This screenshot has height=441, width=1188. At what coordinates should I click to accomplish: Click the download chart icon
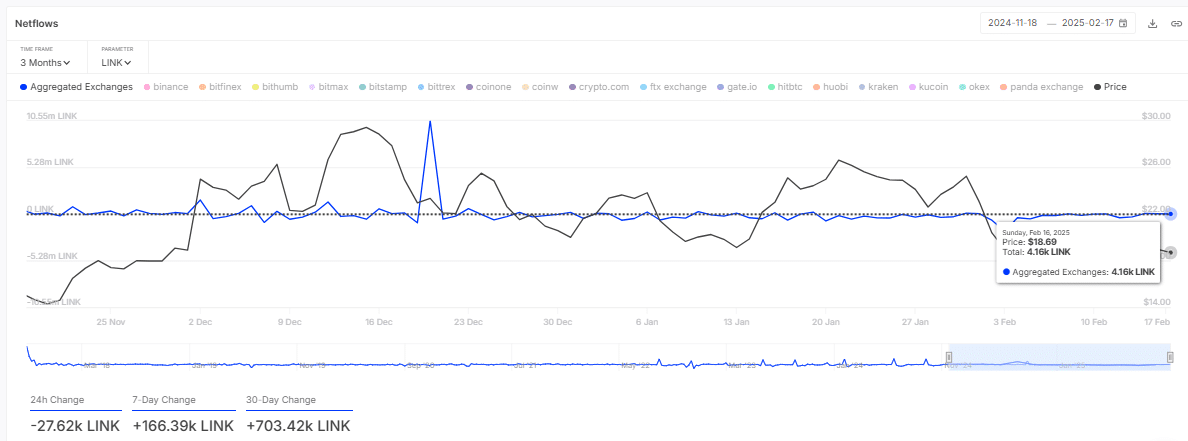pyautogui.click(x=1152, y=23)
